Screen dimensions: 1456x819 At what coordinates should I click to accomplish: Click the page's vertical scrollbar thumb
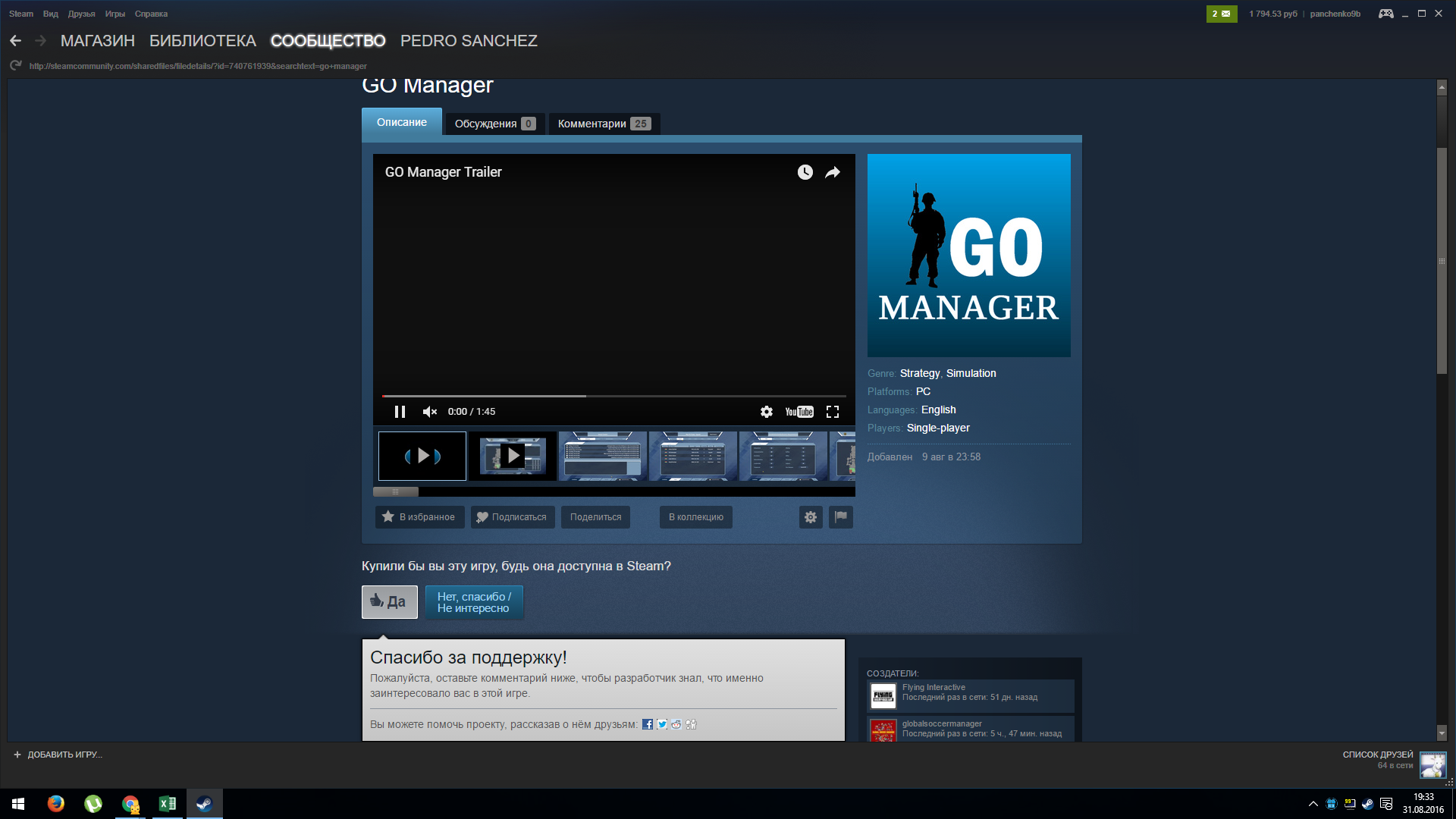pyautogui.click(x=1442, y=260)
